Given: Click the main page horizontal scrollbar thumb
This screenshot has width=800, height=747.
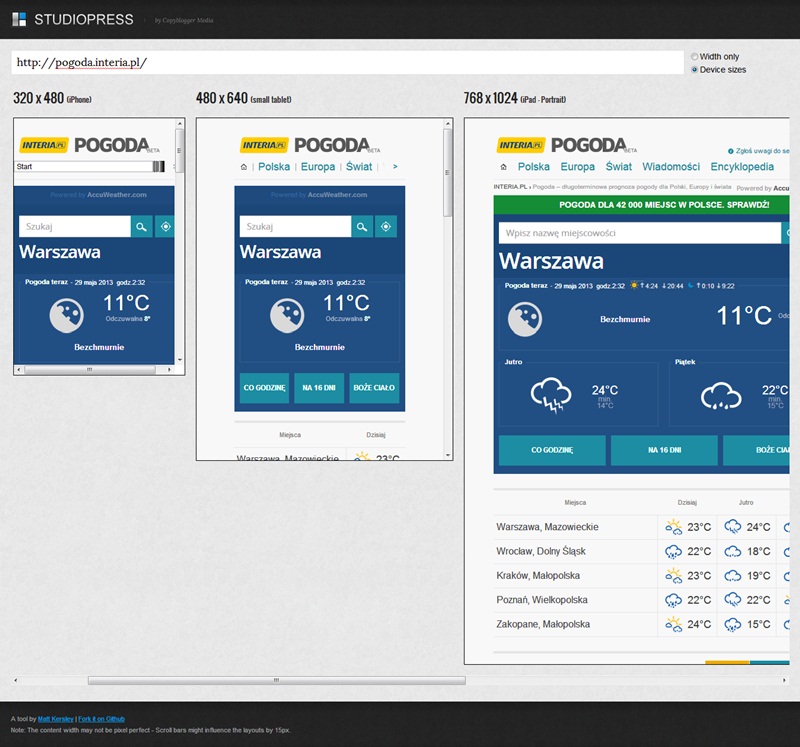Looking at the screenshot, I should pos(277,680).
